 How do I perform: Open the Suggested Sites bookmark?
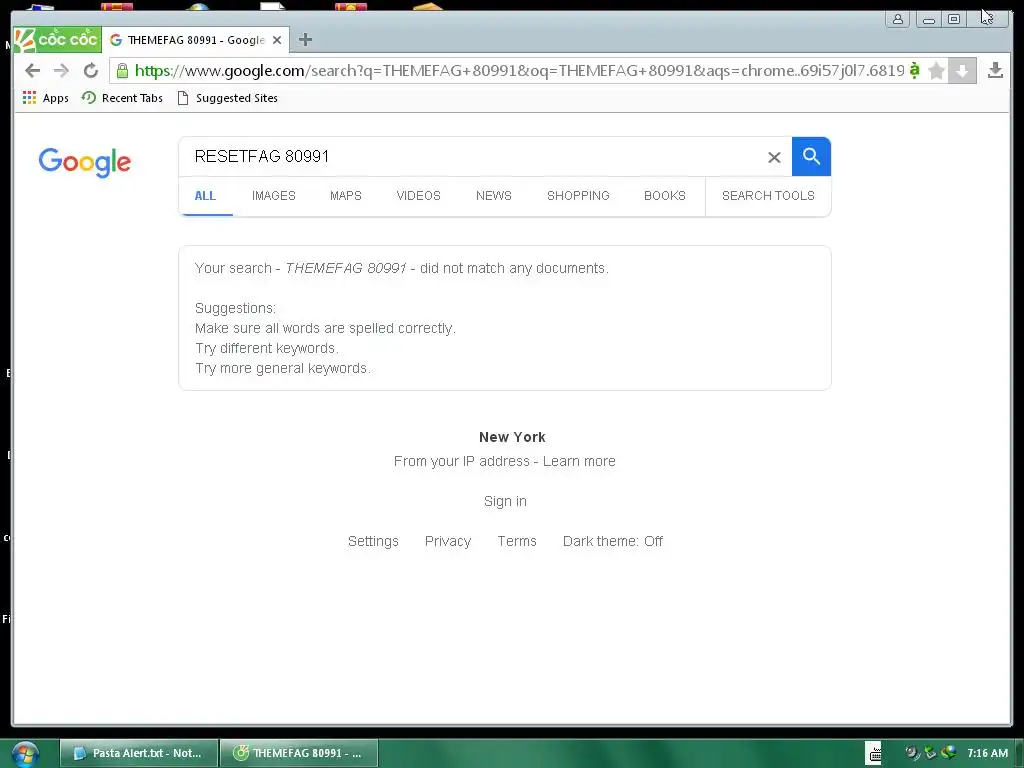click(x=228, y=98)
